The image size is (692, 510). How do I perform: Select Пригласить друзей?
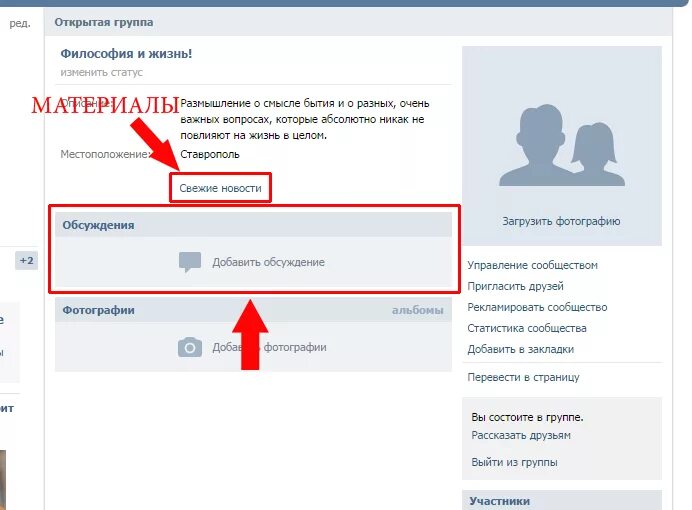pos(515,286)
